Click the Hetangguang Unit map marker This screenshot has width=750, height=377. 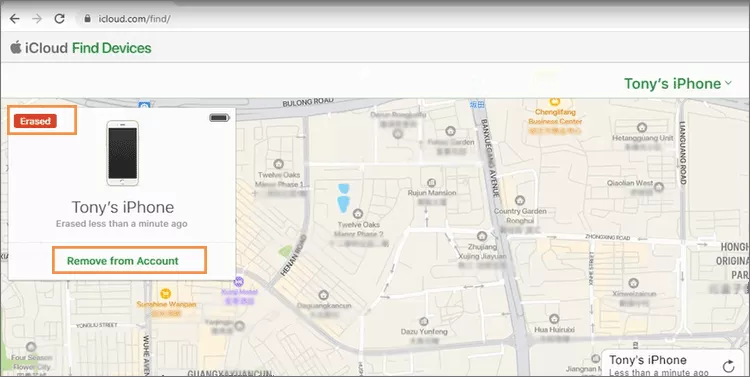pyautogui.click(x=642, y=128)
